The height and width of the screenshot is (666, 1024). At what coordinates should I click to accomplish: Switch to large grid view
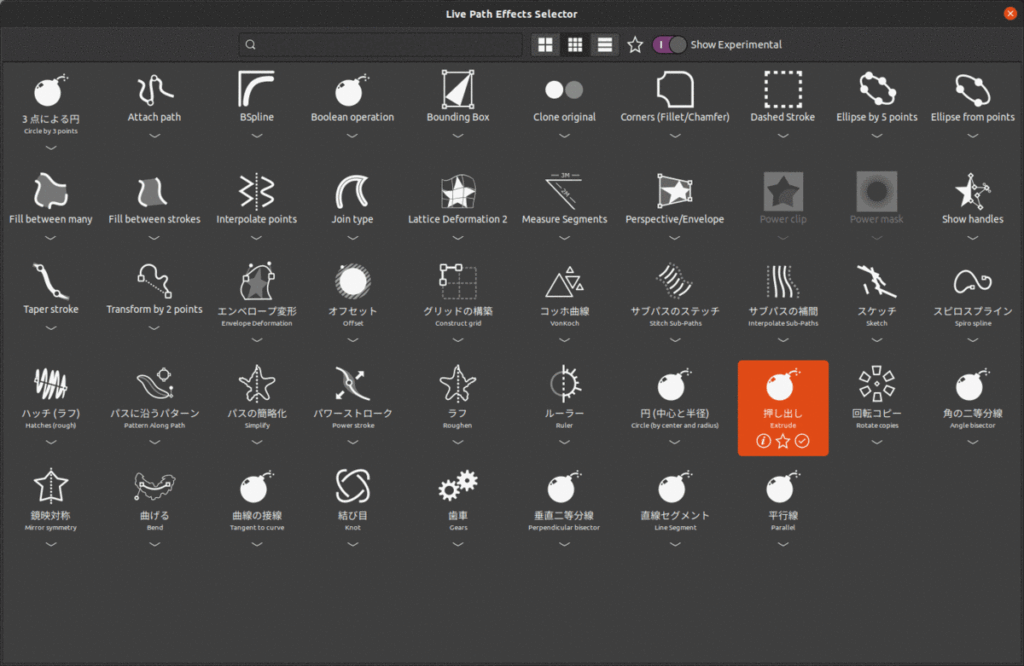[545, 44]
